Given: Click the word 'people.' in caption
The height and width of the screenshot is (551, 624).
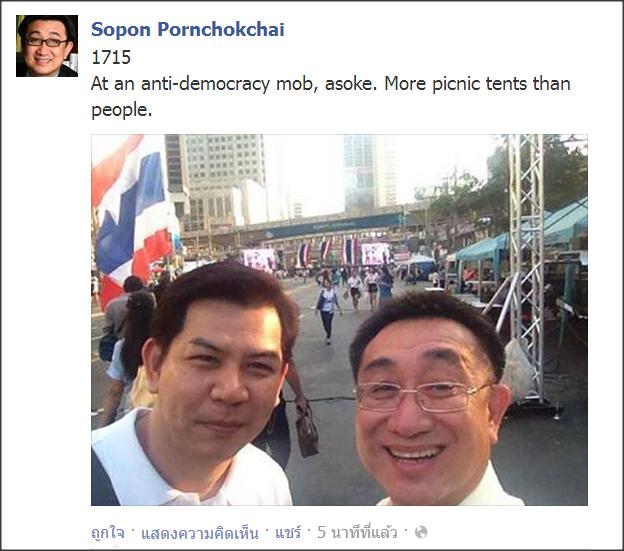Looking at the screenshot, I should point(122,110).
